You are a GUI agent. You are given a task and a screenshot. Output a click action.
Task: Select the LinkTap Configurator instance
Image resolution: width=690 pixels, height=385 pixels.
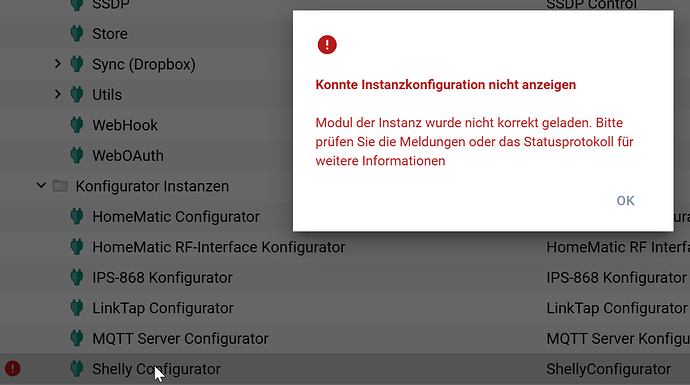pyautogui.click(x=163, y=308)
